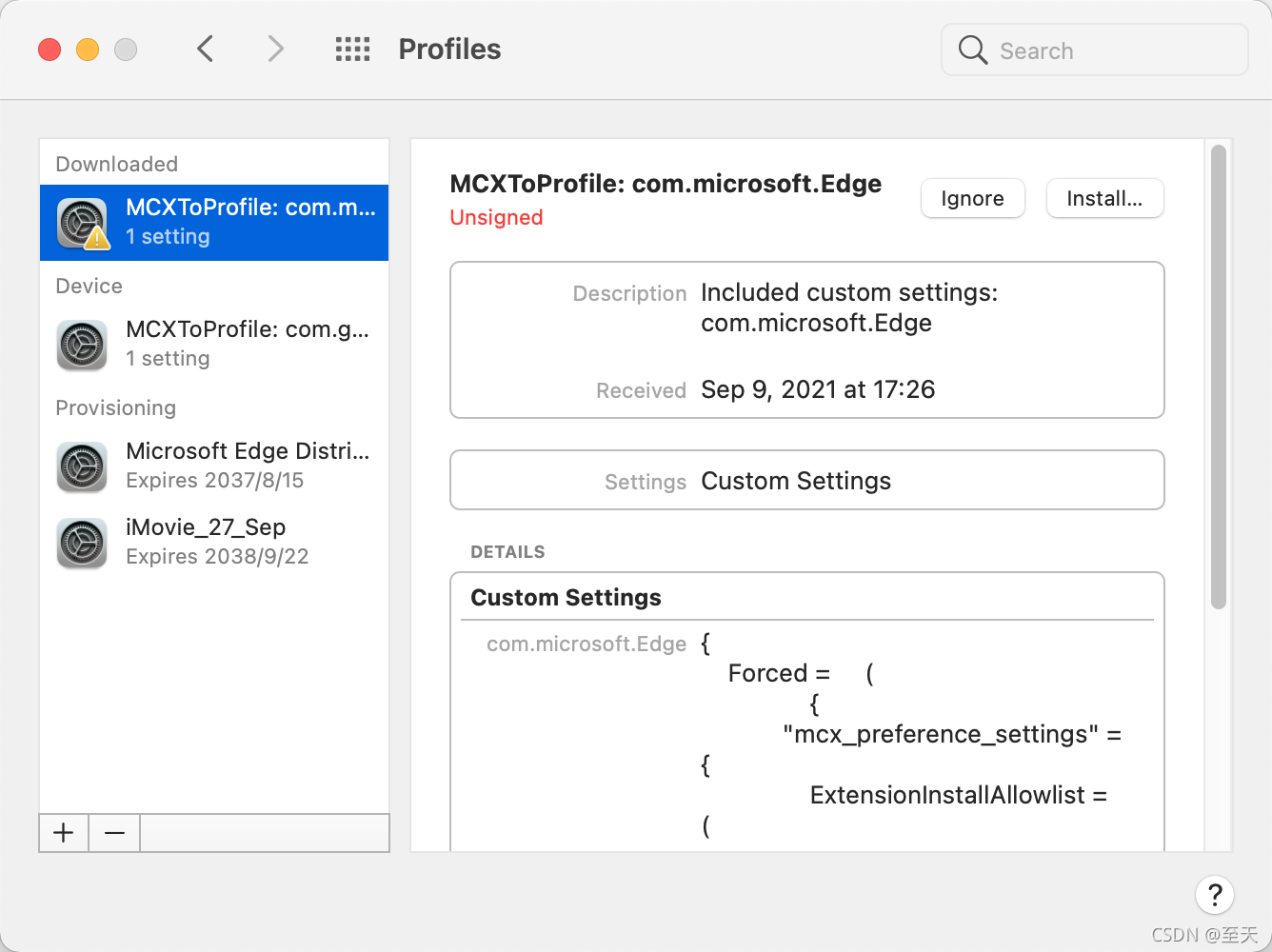This screenshot has width=1272, height=952.
Task: Select Microsoft Edge Distri... provisioning profile
Action: (x=248, y=466)
